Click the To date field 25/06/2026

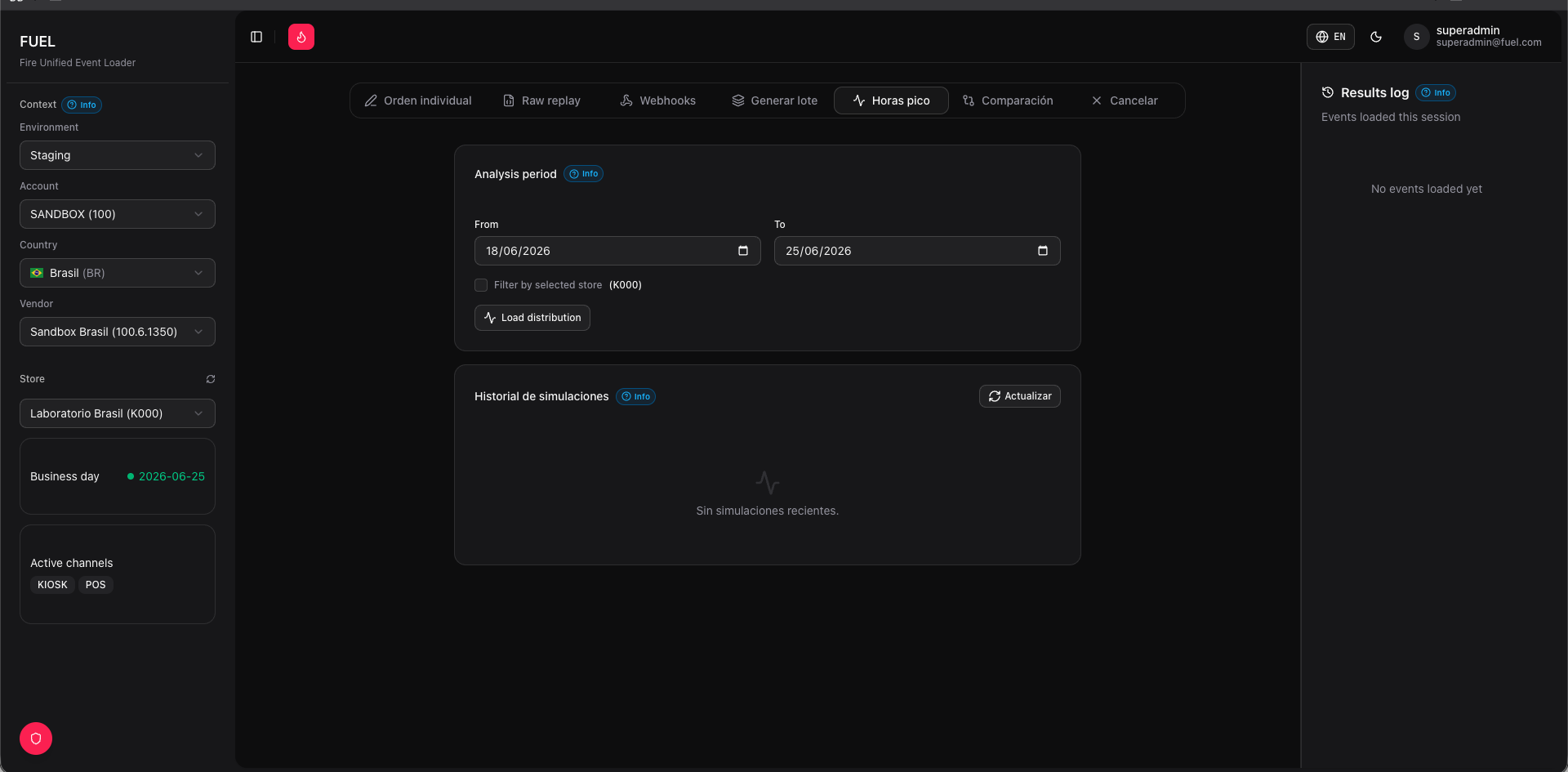tap(917, 251)
